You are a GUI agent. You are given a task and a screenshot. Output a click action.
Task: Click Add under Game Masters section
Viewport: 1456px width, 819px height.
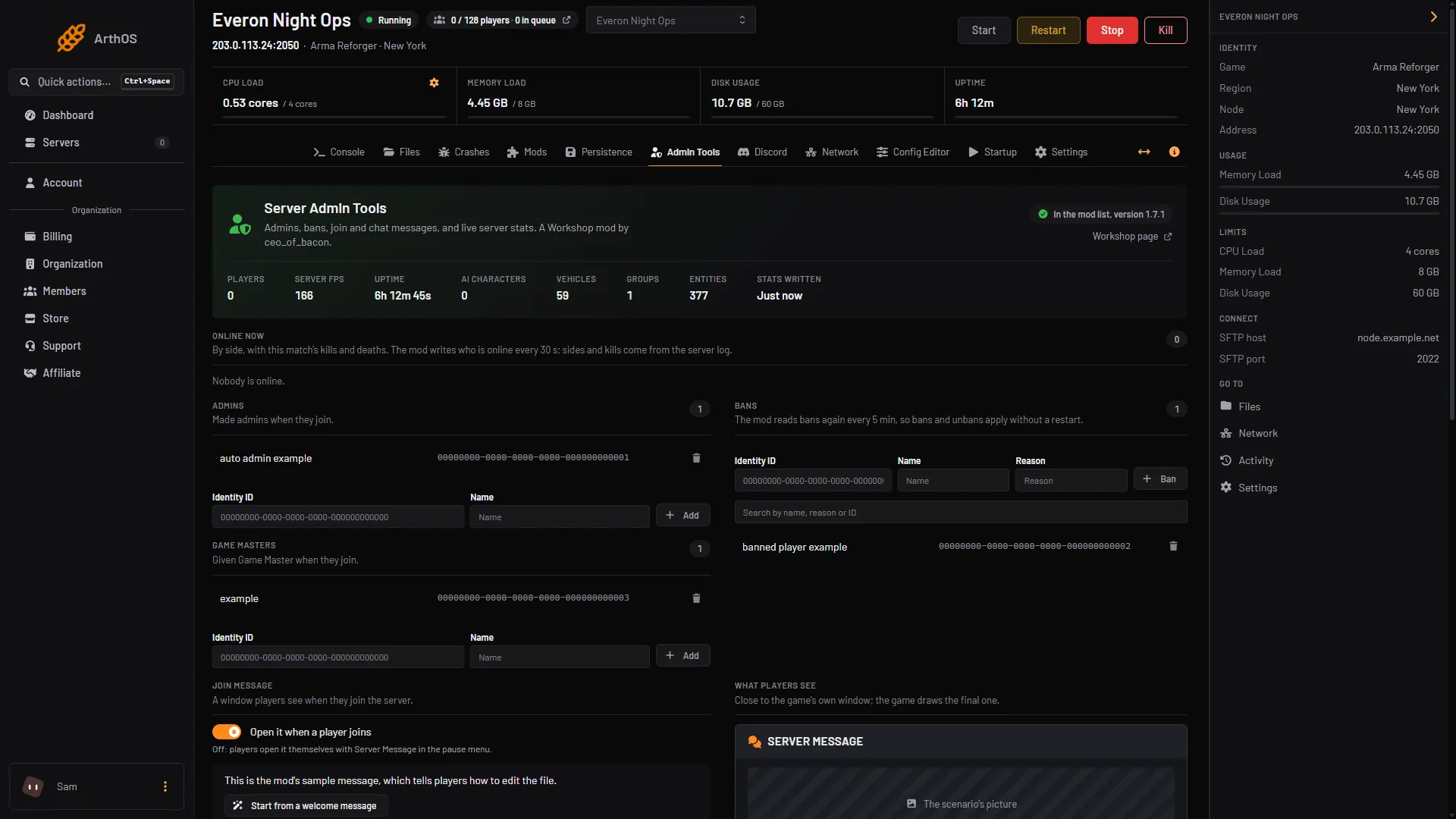click(x=682, y=656)
